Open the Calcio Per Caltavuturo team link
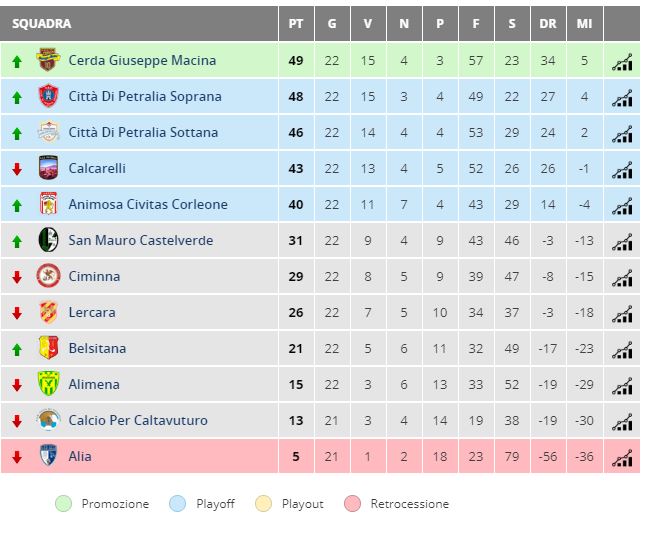The image size is (655, 559). point(138,420)
